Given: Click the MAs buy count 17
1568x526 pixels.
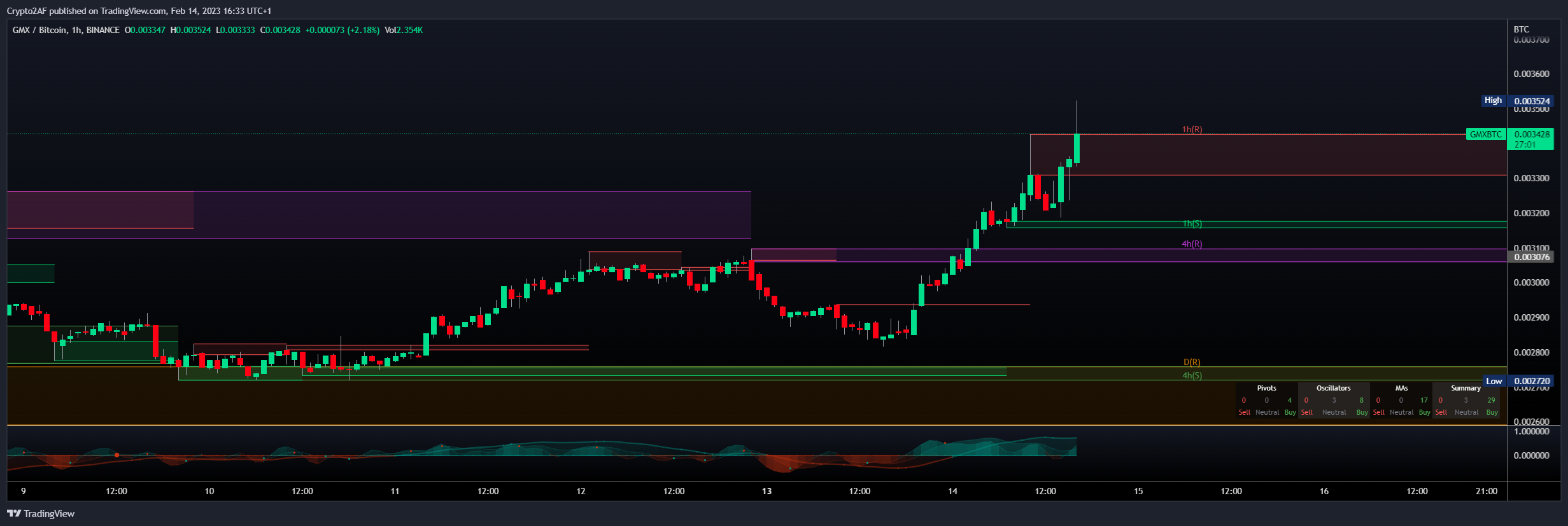Looking at the screenshot, I should [x=1423, y=400].
